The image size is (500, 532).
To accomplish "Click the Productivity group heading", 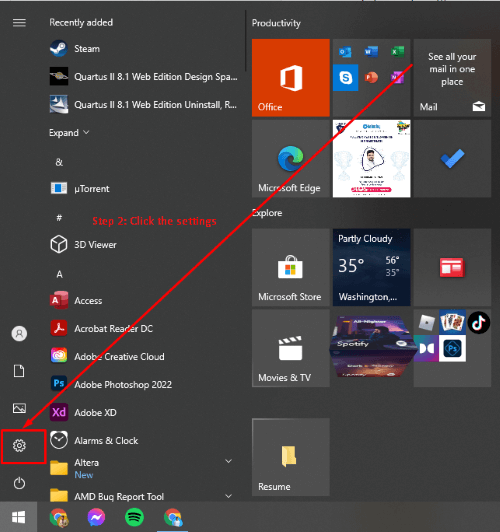I will (276, 23).
